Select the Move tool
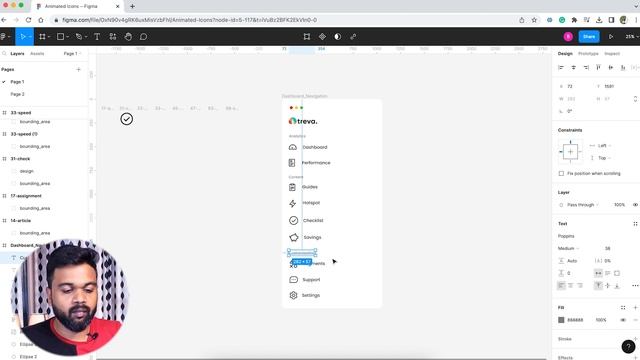 (22, 37)
